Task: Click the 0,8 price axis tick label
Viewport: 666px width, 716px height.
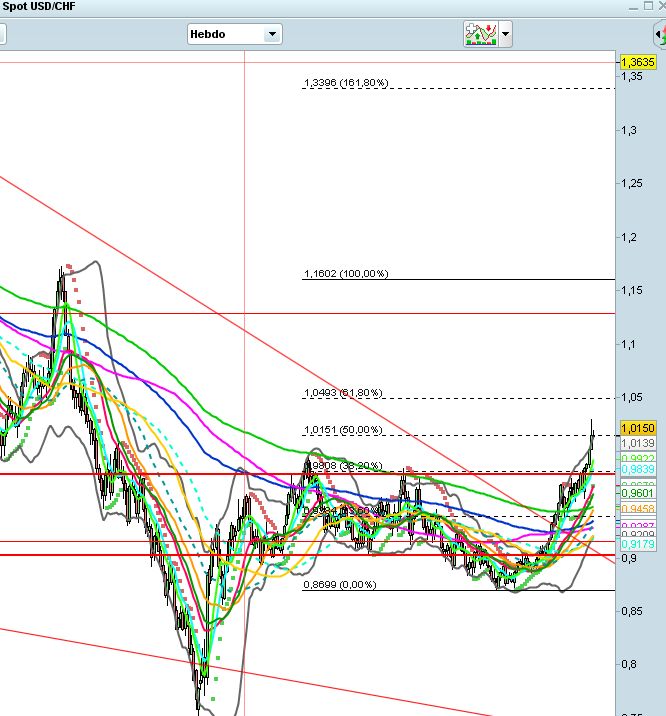Action: point(629,664)
